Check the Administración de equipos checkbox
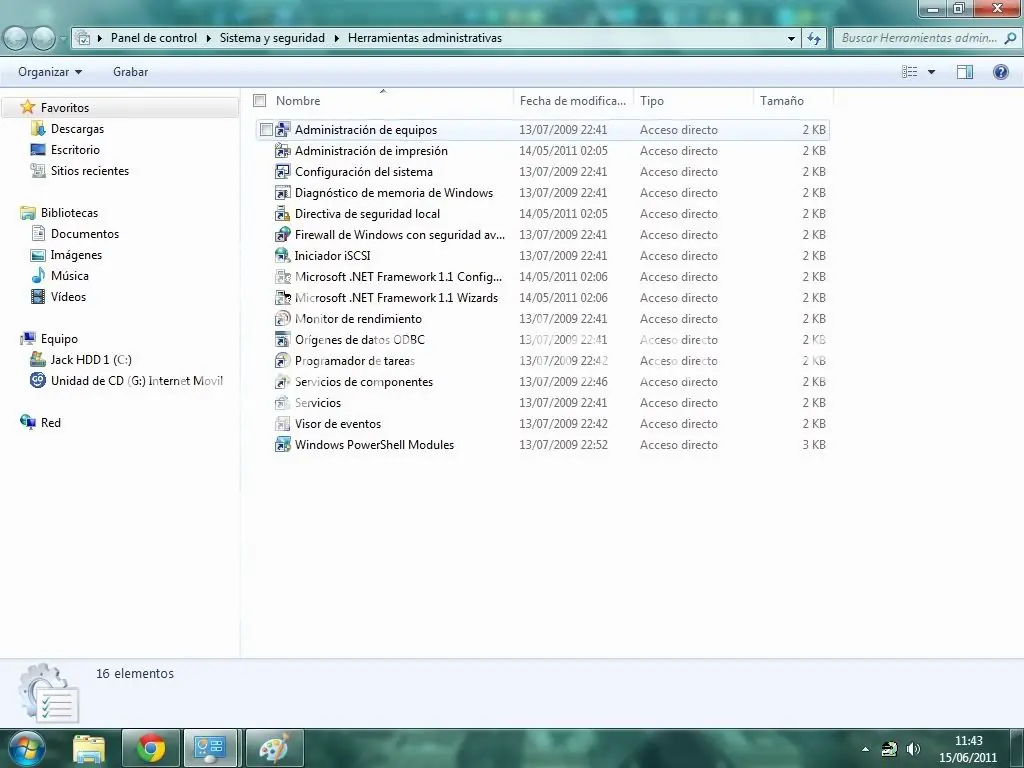The image size is (1024, 768). 266,130
